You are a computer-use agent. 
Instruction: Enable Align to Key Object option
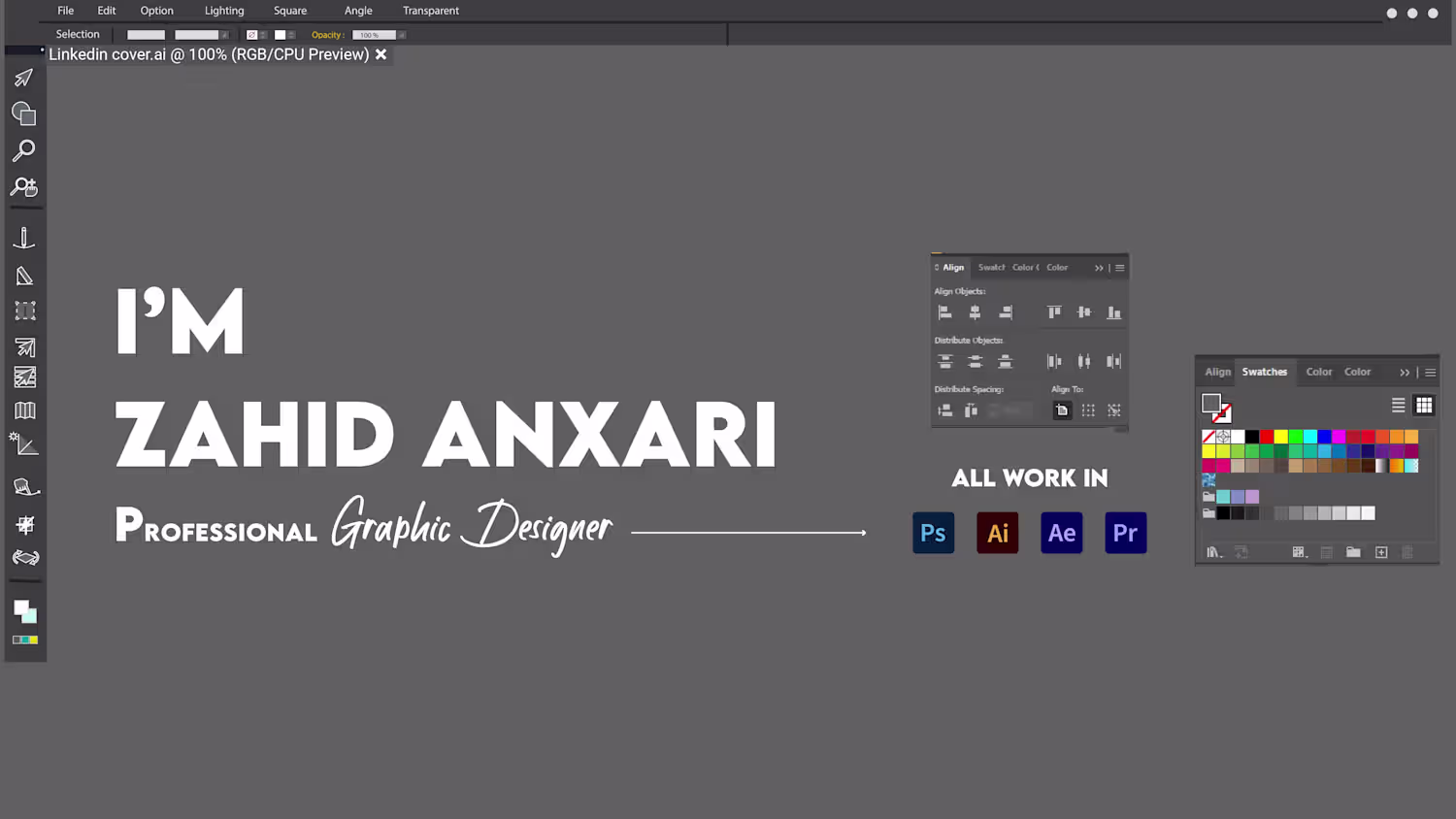[1114, 410]
